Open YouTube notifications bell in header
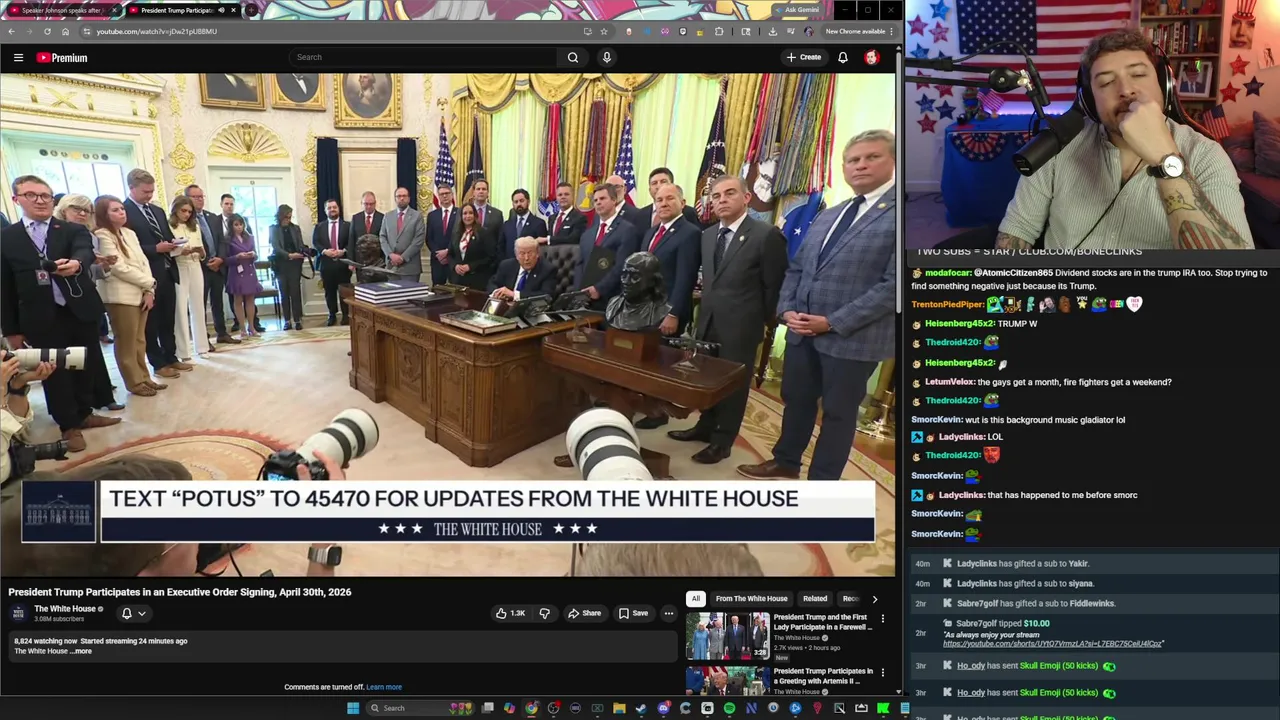Viewport: 1280px width, 720px height. coord(843,57)
